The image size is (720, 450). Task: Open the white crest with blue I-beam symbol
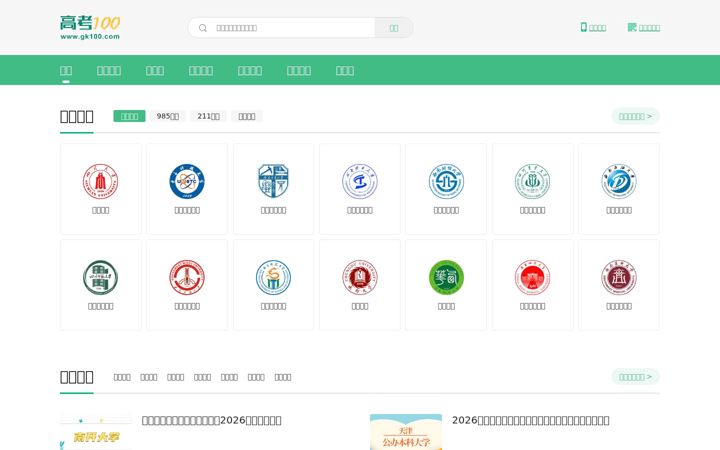tap(360, 181)
